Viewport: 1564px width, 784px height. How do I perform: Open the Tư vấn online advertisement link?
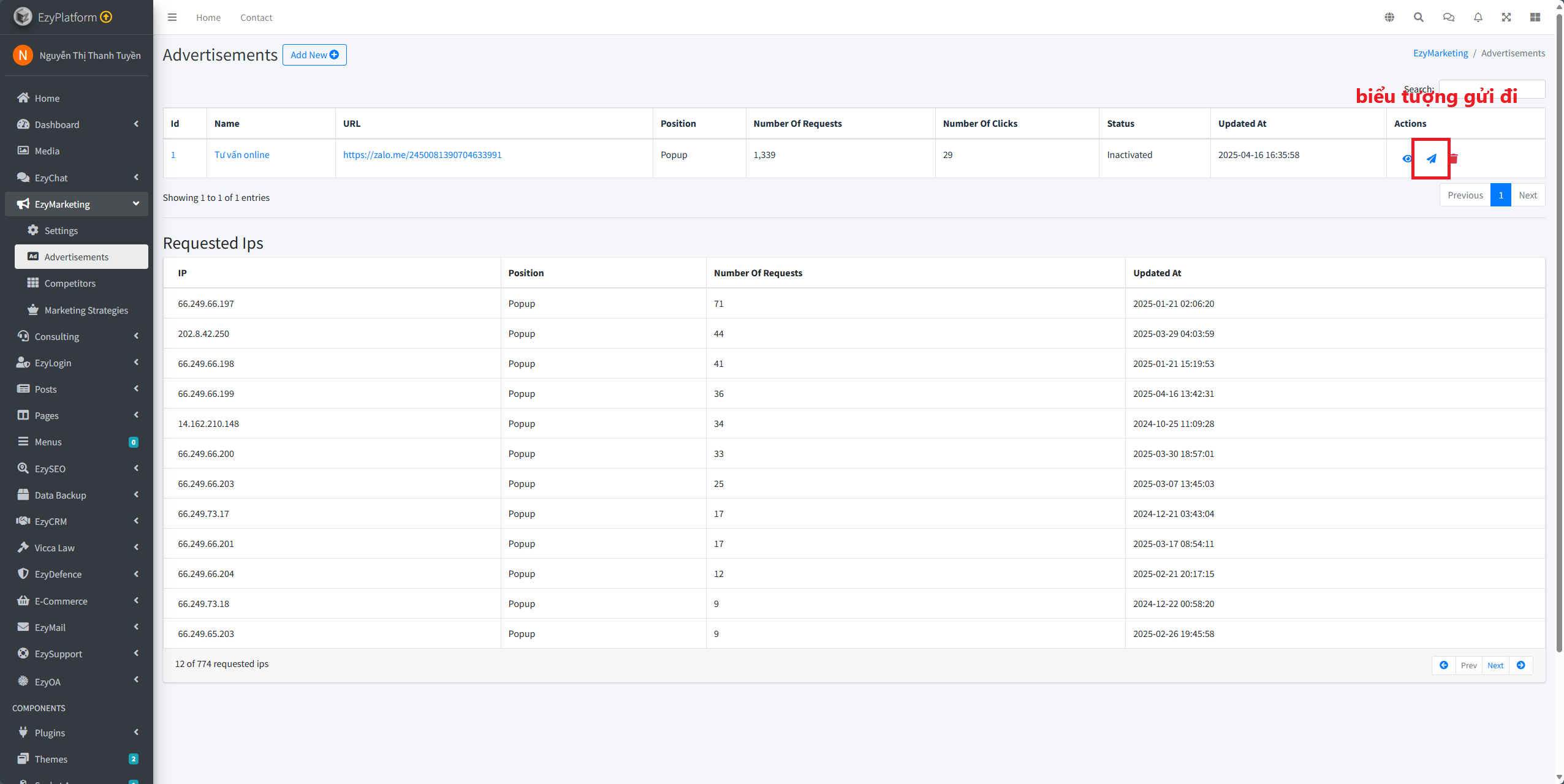point(242,154)
